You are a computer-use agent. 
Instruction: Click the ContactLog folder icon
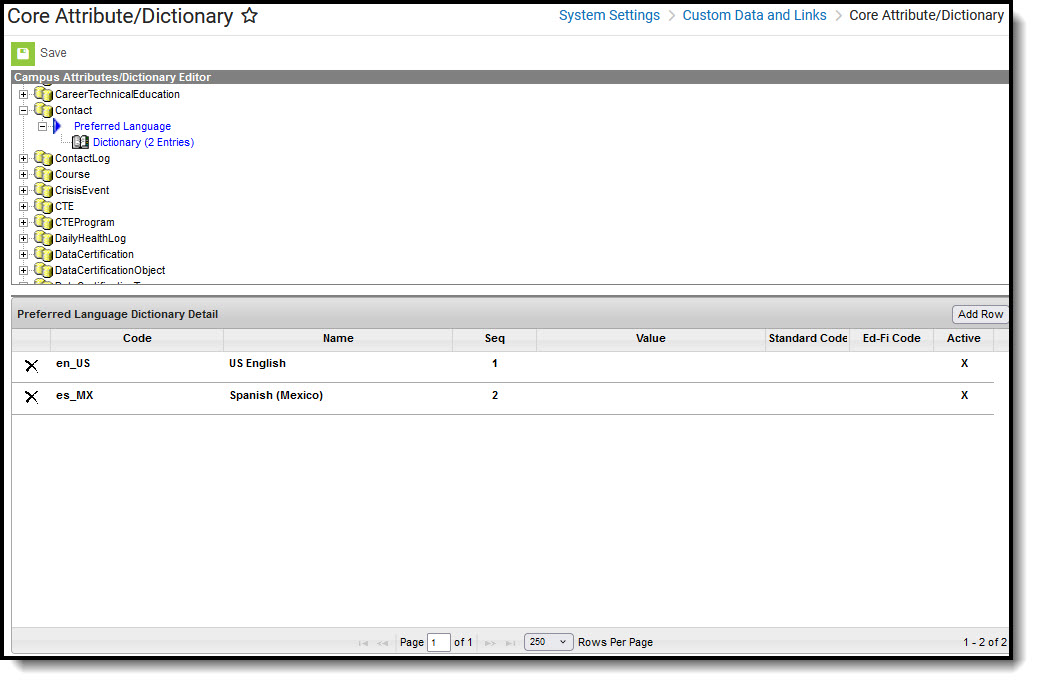click(44, 159)
